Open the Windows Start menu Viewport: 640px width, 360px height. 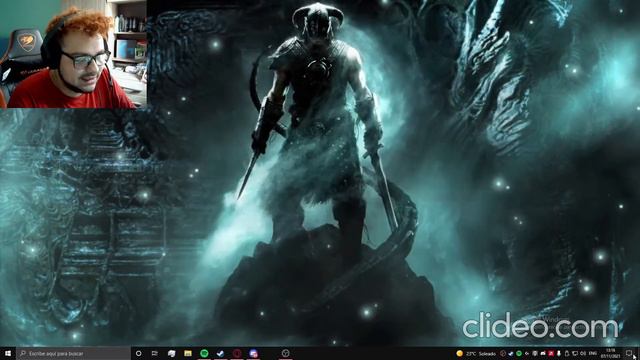[8, 353]
